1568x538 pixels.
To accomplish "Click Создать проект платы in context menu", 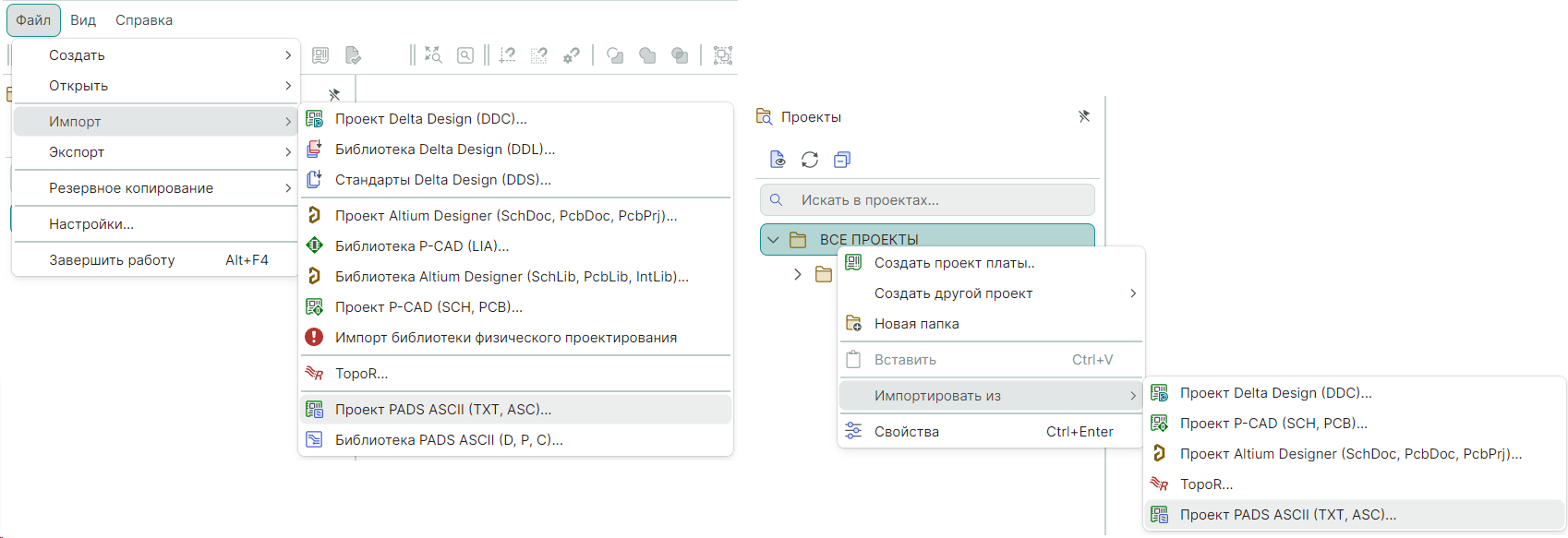I will point(954,263).
